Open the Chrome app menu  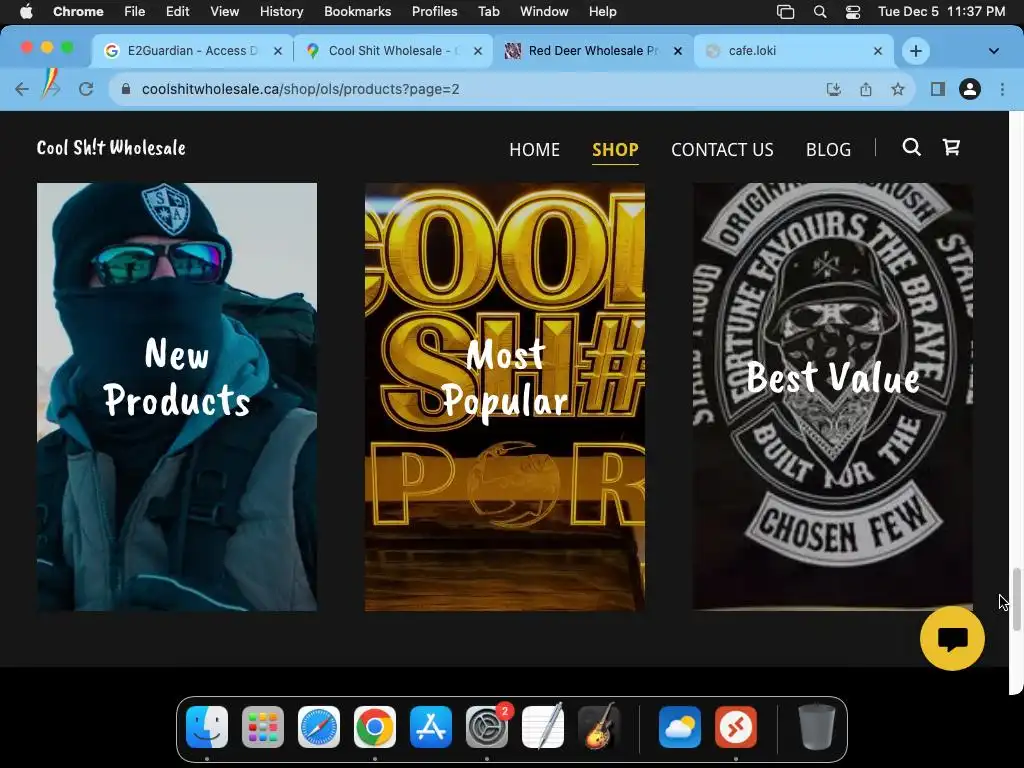78,12
